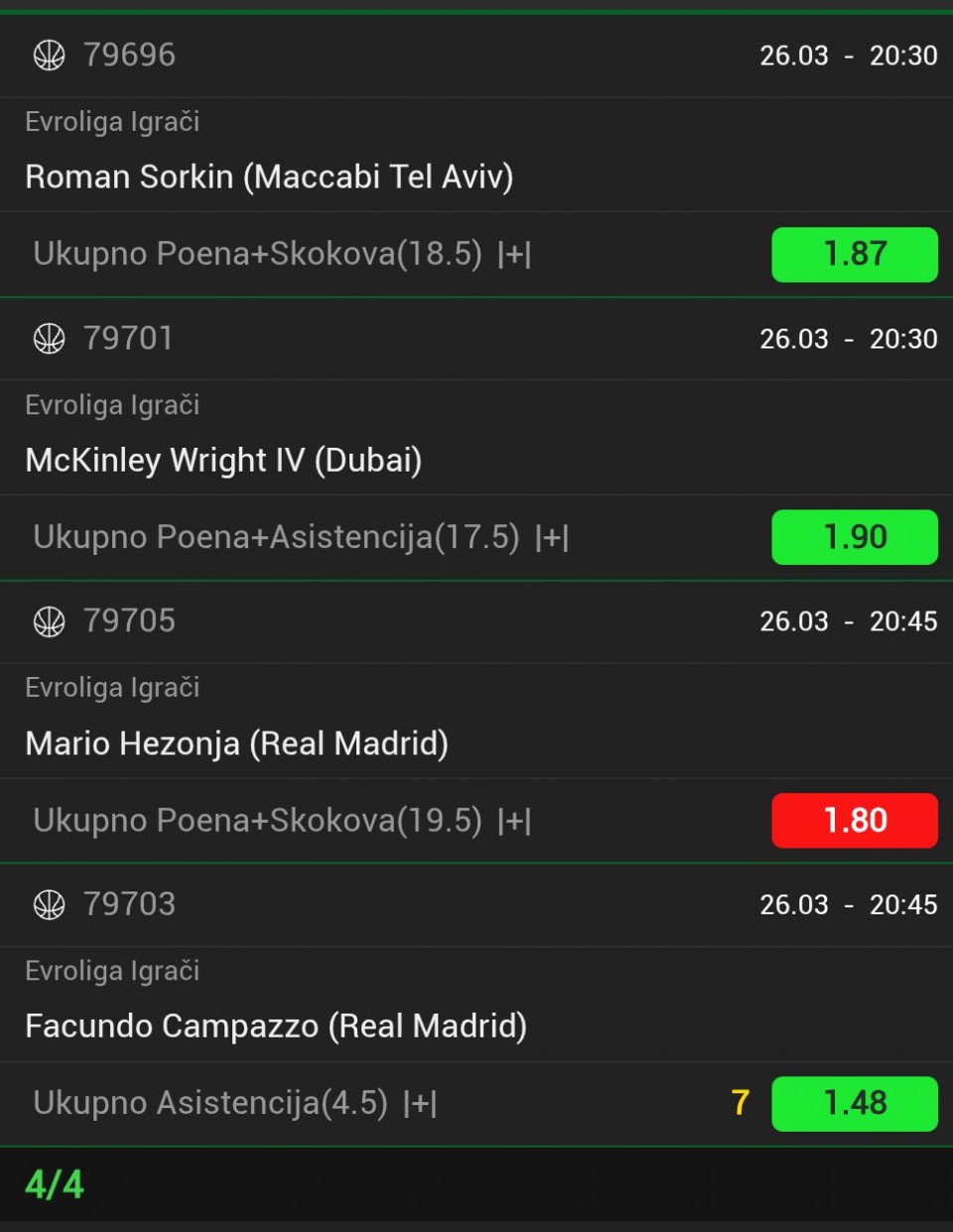953x1232 pixels.
Task: Click the 4/4 ticket summary counter
Action: (55, 1184)
